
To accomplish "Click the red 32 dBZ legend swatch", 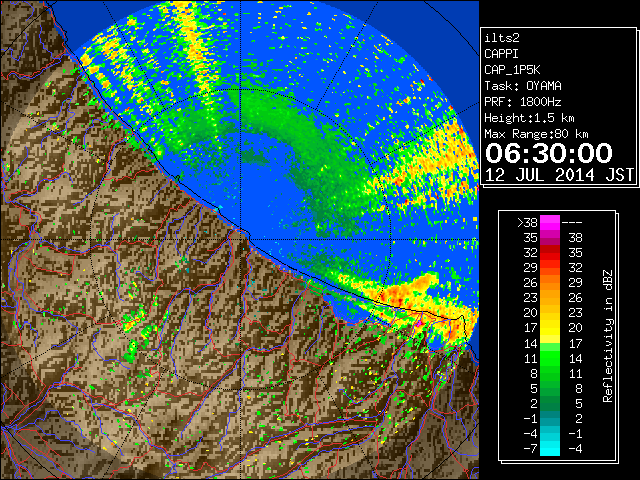I will [x=550, y=253].
